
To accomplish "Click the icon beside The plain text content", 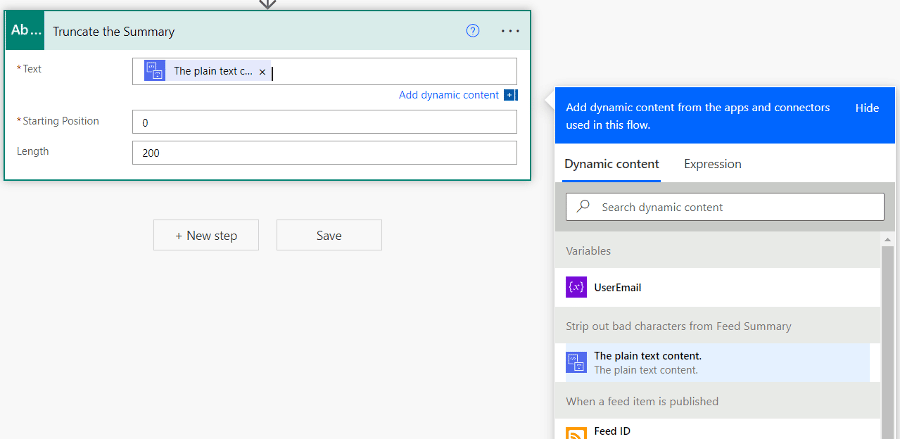I will point(576,363).
